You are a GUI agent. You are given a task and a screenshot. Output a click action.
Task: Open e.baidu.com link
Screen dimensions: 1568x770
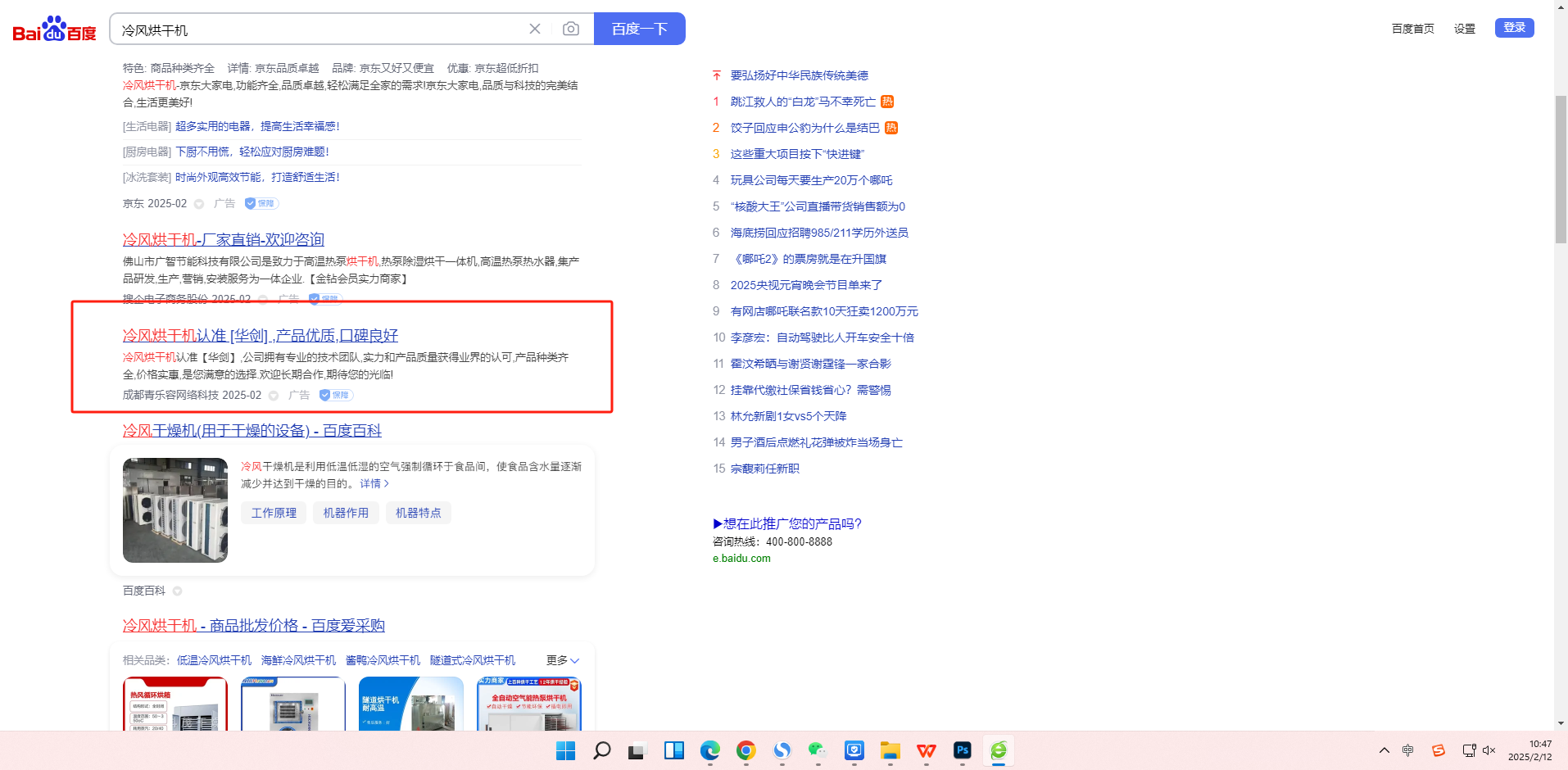coord(741,558)
